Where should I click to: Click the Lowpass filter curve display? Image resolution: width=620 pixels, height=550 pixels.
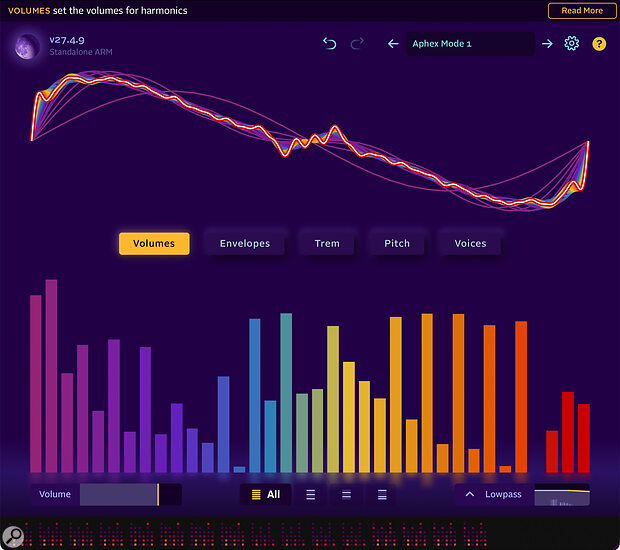(562, 495)
